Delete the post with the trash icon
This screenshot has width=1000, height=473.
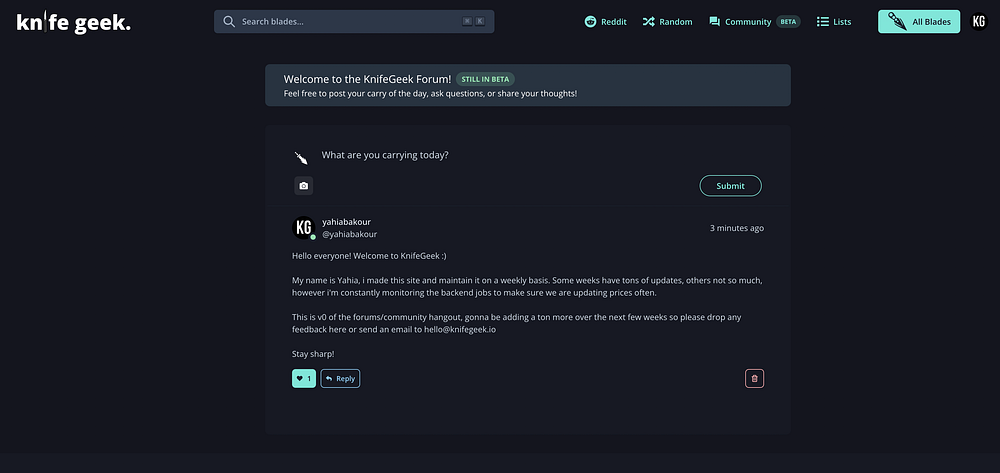[755, 378]
